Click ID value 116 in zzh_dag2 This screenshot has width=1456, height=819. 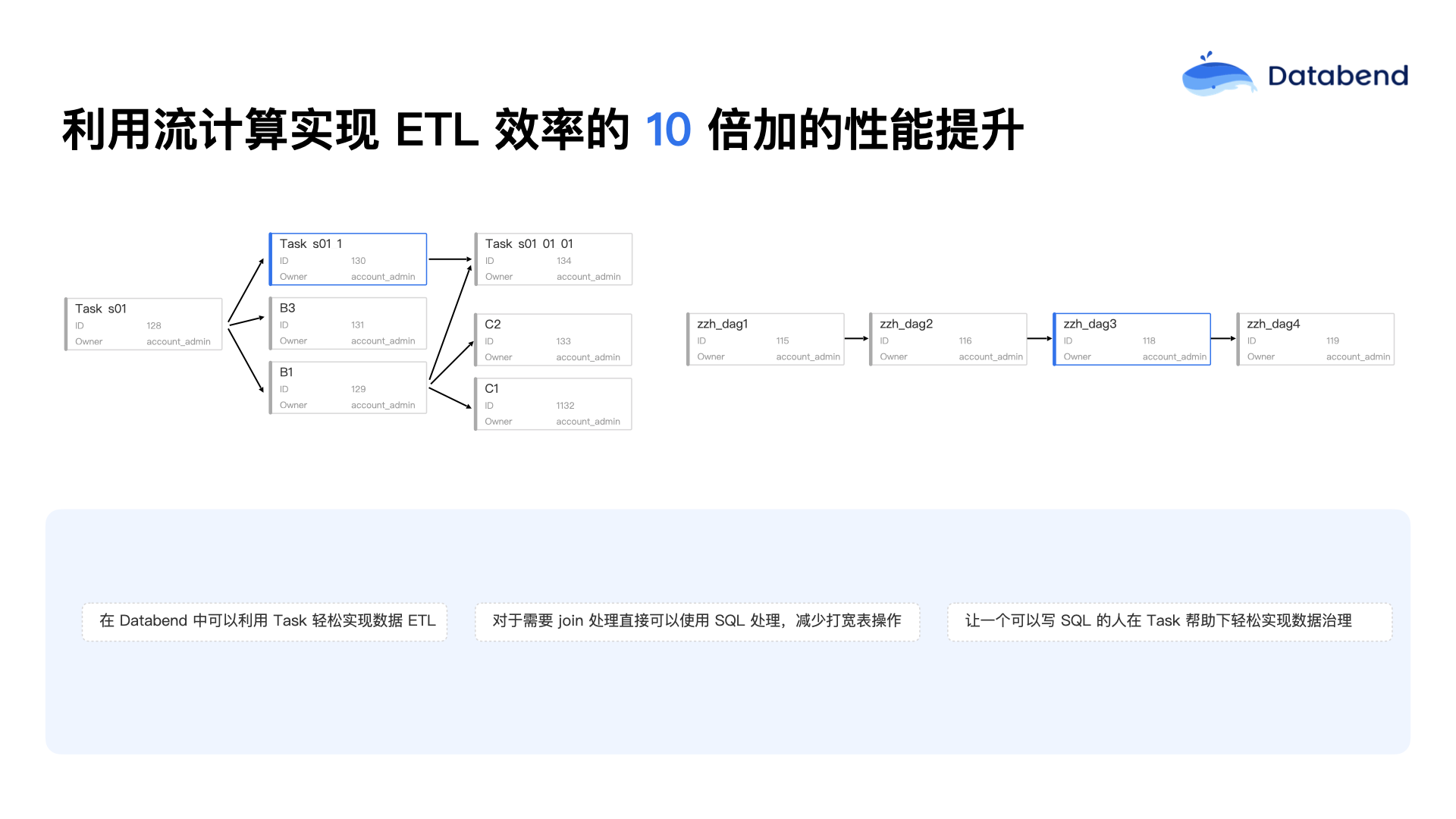tap(965, 341)
